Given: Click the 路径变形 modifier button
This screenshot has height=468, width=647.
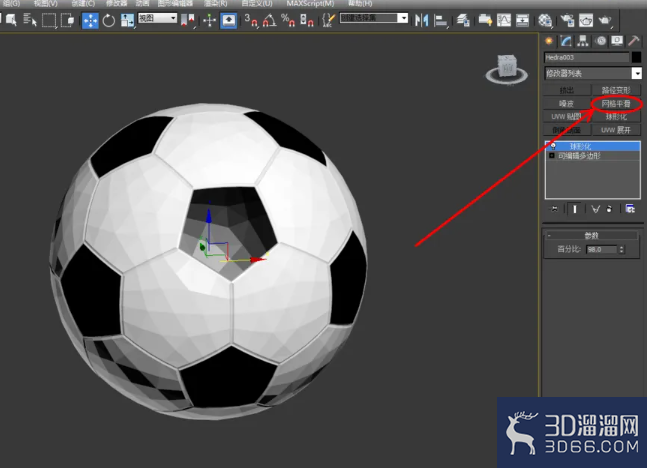Looking at the screenshot, I should (616, 90).
